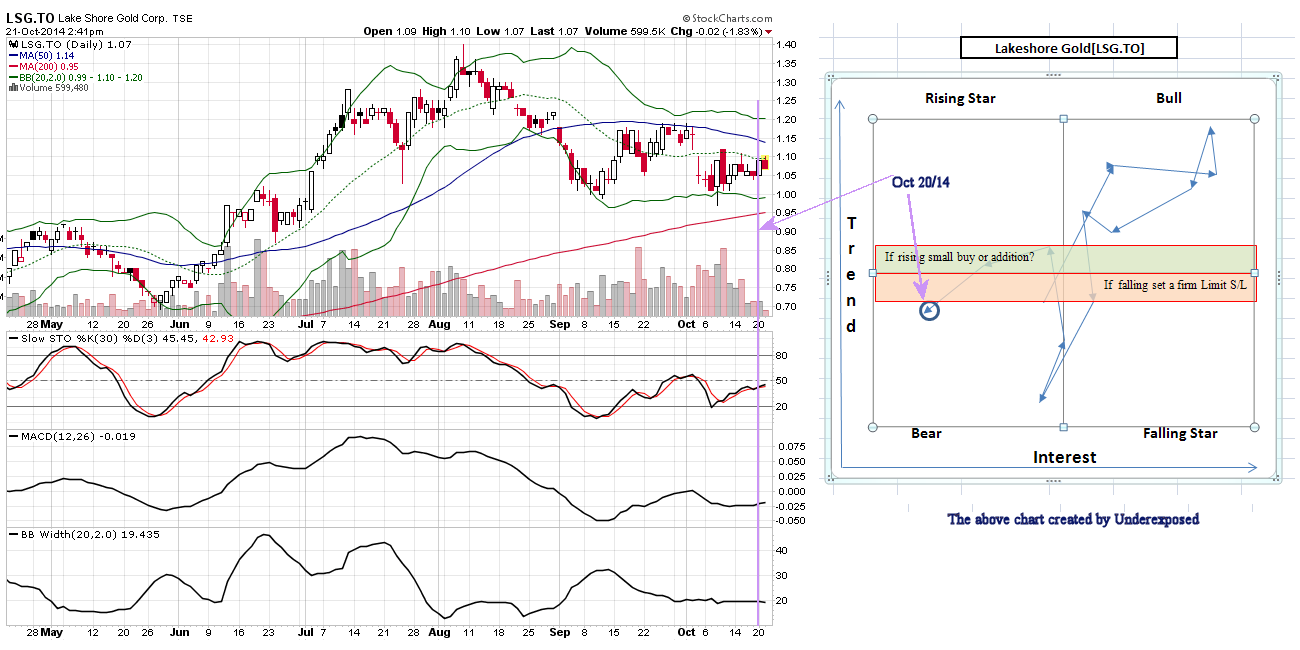1300x650 pixels.
Task: Click the Lakeshore Gold[LSG.TO] title box
Action: [x=1068, y=48]
